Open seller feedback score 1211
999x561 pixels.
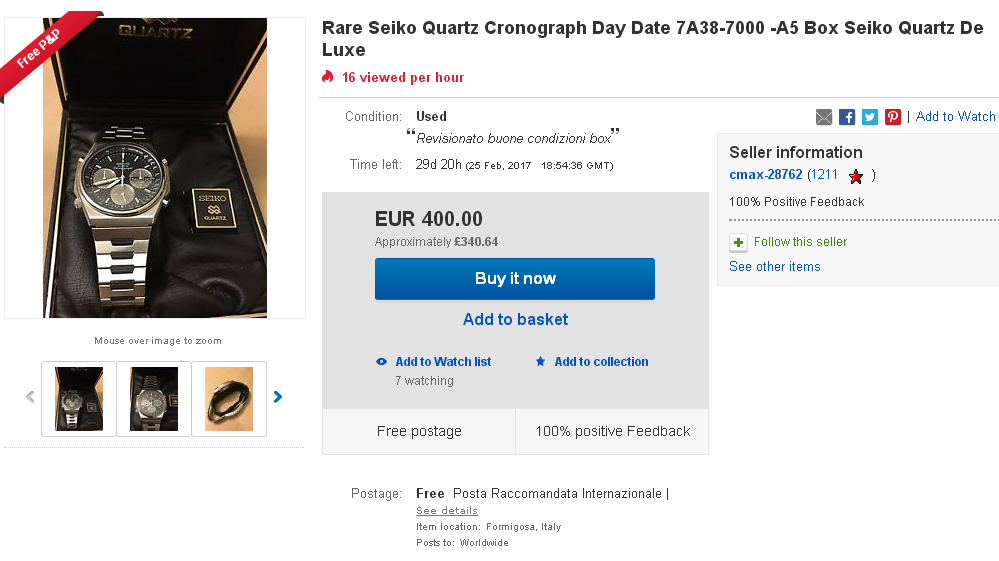coord(823,175)
